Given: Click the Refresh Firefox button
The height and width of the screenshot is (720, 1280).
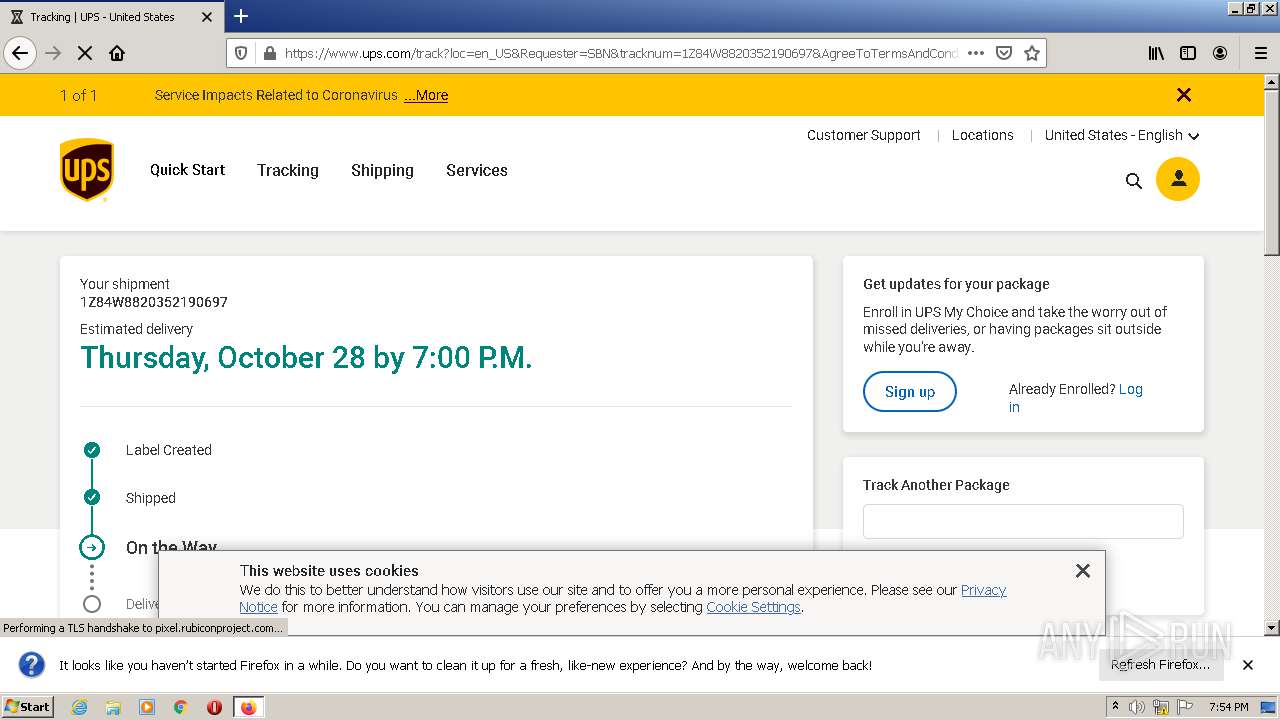Looking at the screenshot, I should click(1160, 665).
